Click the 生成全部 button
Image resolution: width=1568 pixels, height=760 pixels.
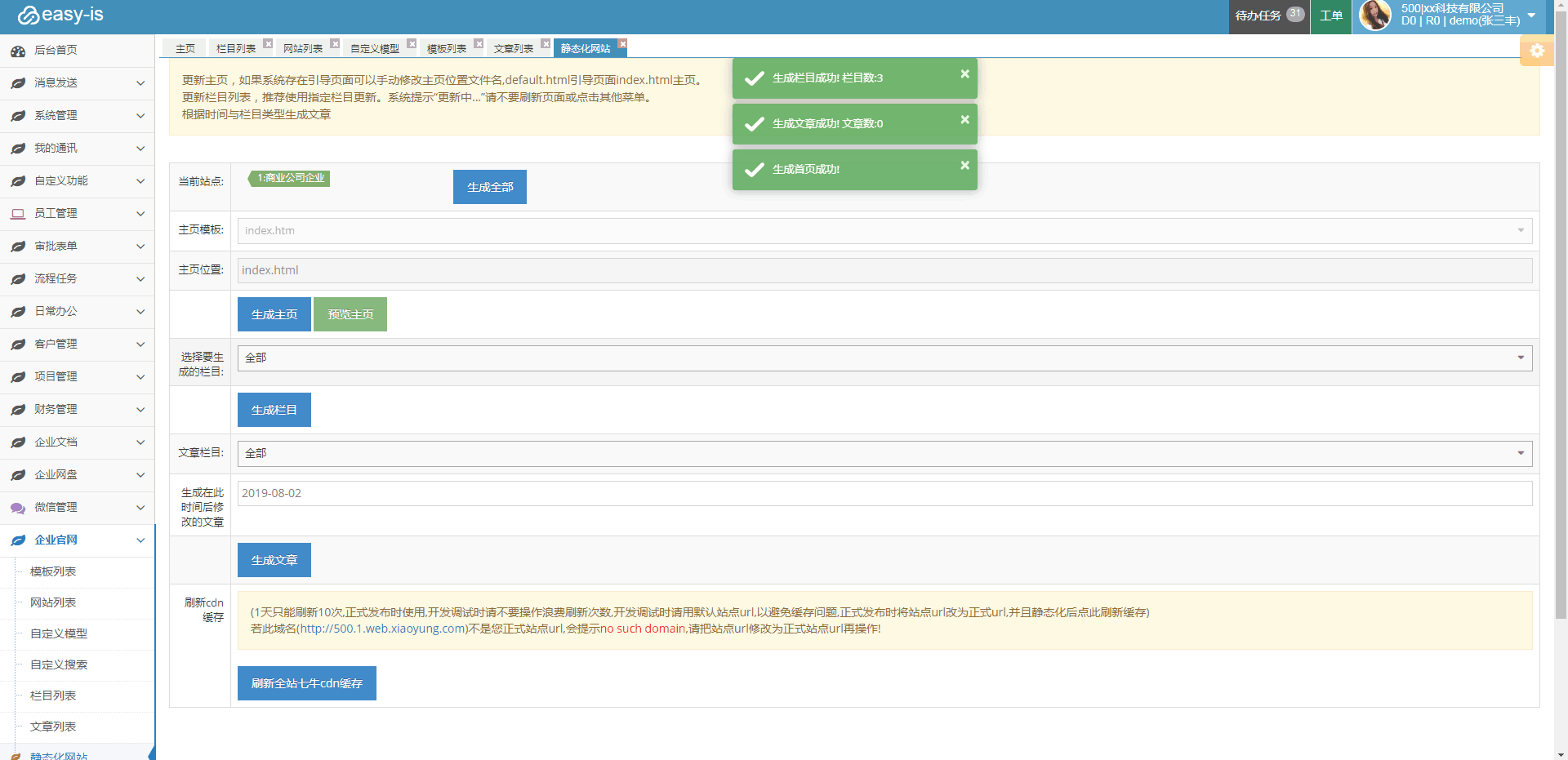click(490, 187)
